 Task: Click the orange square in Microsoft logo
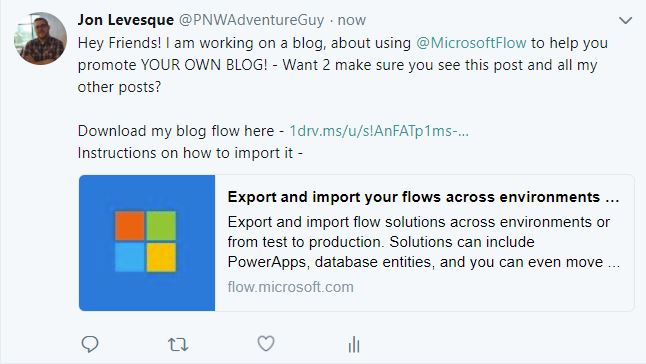129,226
